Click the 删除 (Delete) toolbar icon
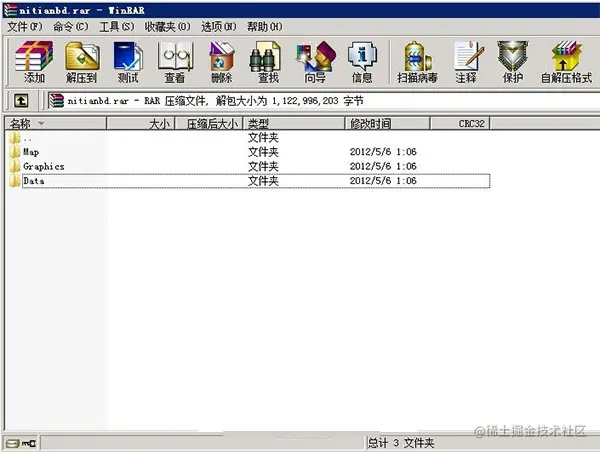Screen dimensions: 600x452 pos(222,57)
